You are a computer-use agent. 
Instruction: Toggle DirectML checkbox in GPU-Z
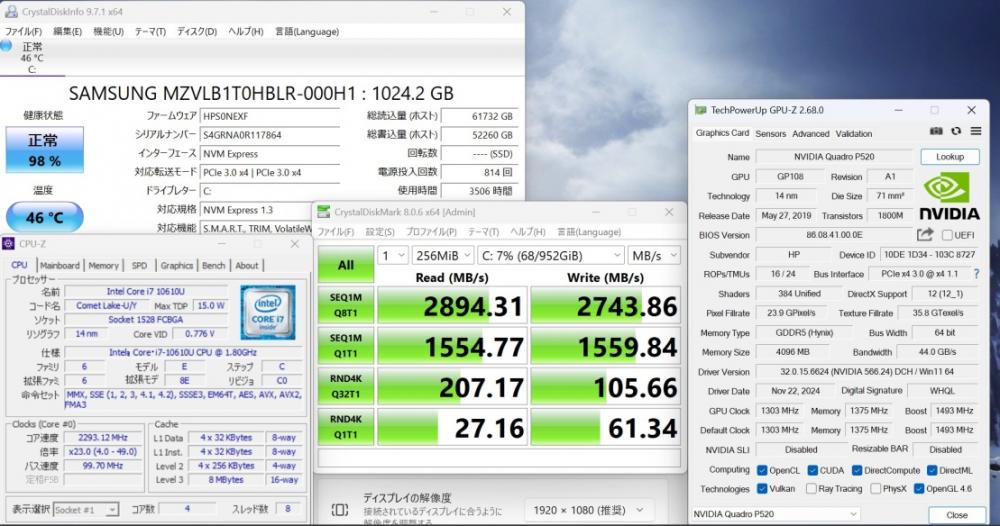pyautogui.click(x=932, y=471)
